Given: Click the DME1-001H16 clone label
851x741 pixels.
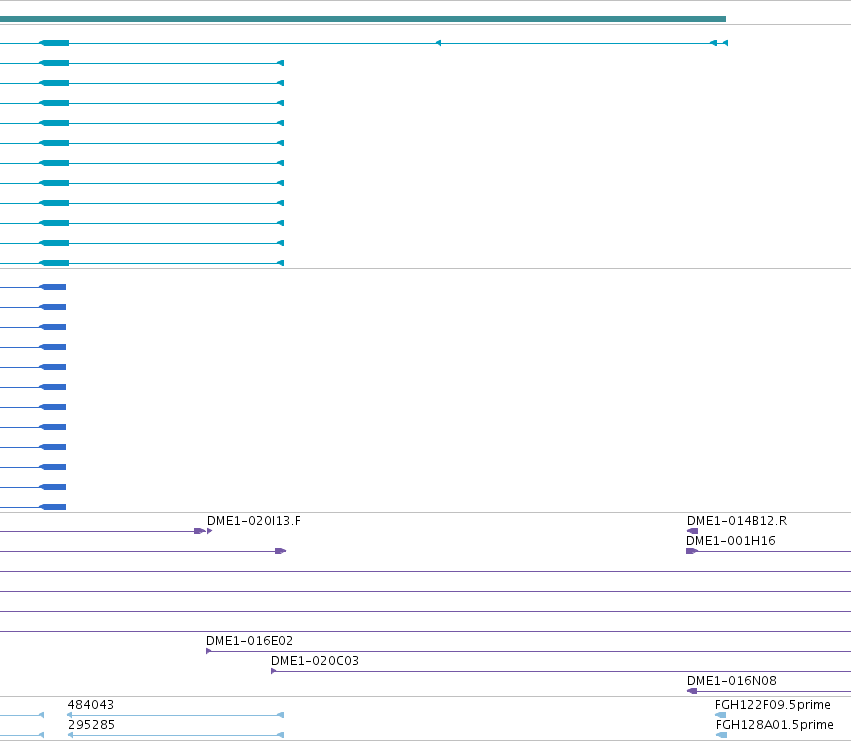Looking at the screenshot, I should click(x=731, y=541).
